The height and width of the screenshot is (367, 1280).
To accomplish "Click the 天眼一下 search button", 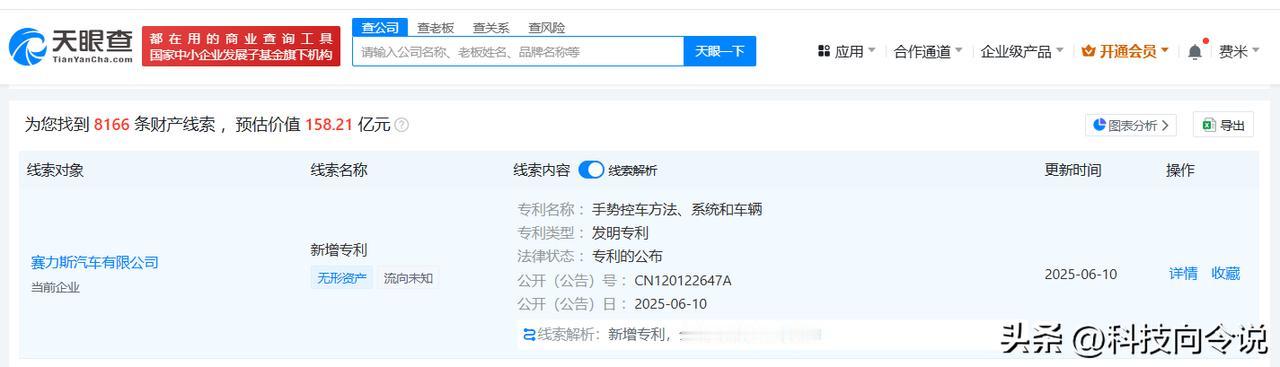I will (720, 51).
